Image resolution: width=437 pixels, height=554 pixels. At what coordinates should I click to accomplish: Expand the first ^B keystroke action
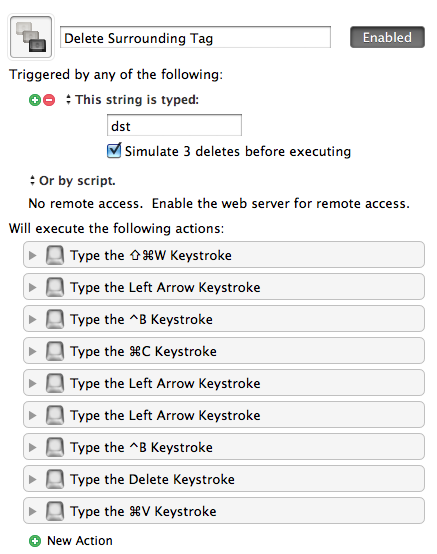tap(33, 319)
